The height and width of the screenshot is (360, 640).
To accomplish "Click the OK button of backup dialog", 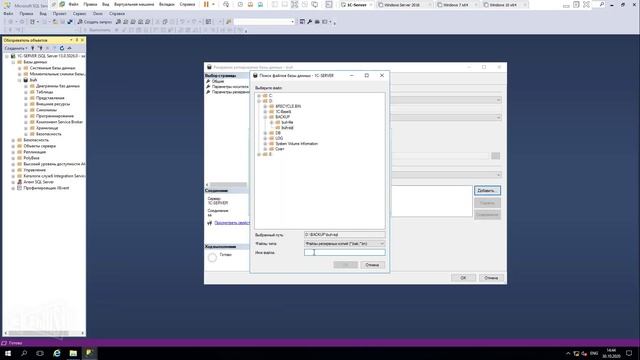I will pos(463,278).
